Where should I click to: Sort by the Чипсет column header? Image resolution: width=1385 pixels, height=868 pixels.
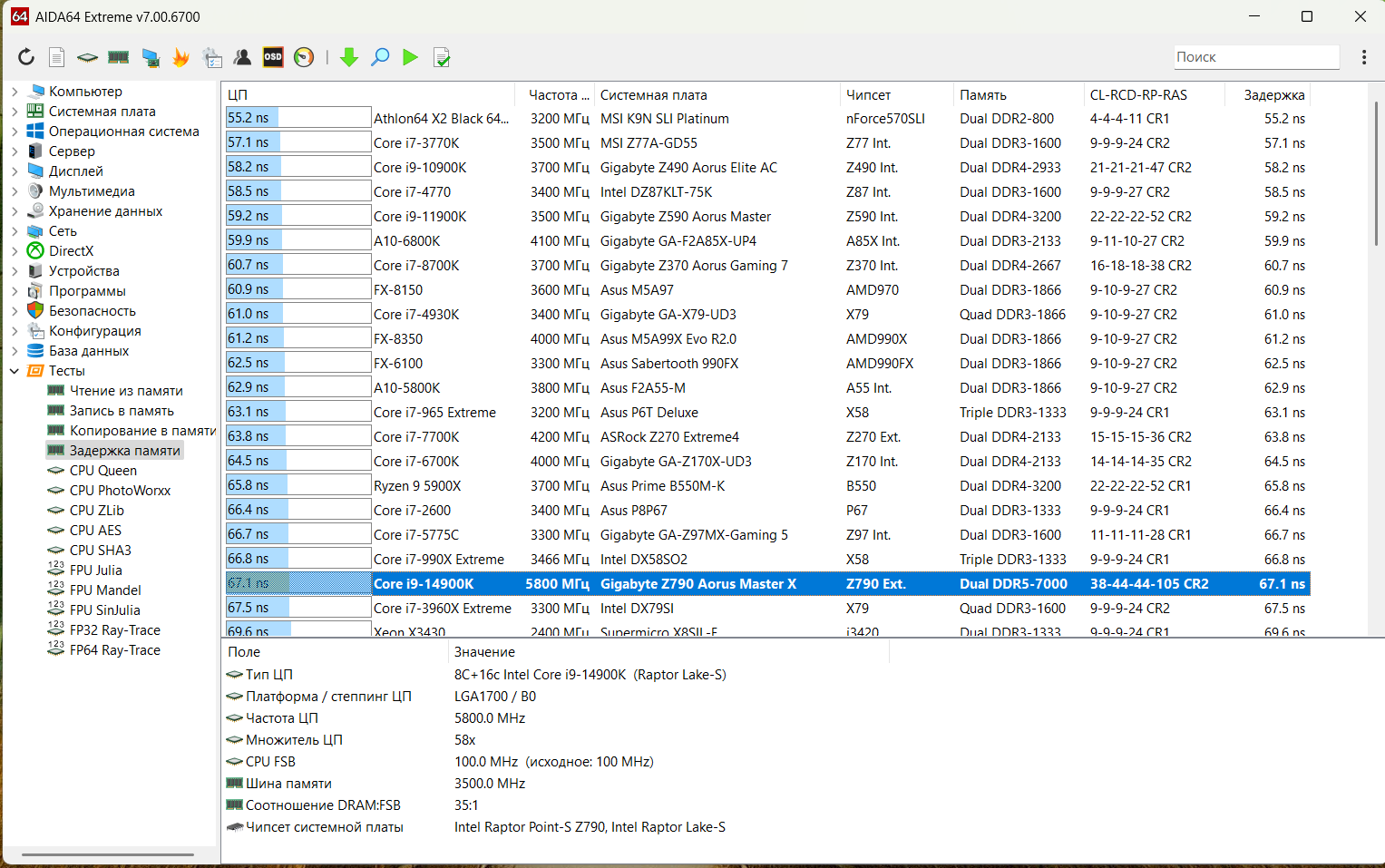click(896, 95)
